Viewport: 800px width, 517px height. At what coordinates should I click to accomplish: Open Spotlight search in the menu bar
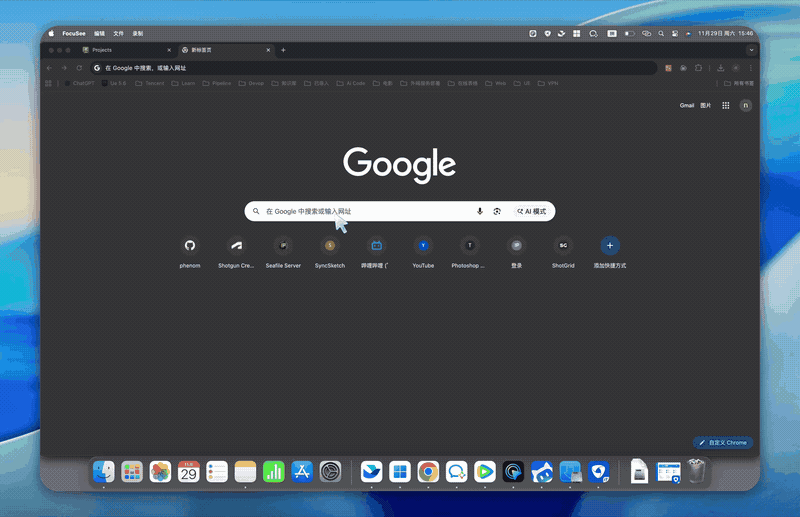661,34
